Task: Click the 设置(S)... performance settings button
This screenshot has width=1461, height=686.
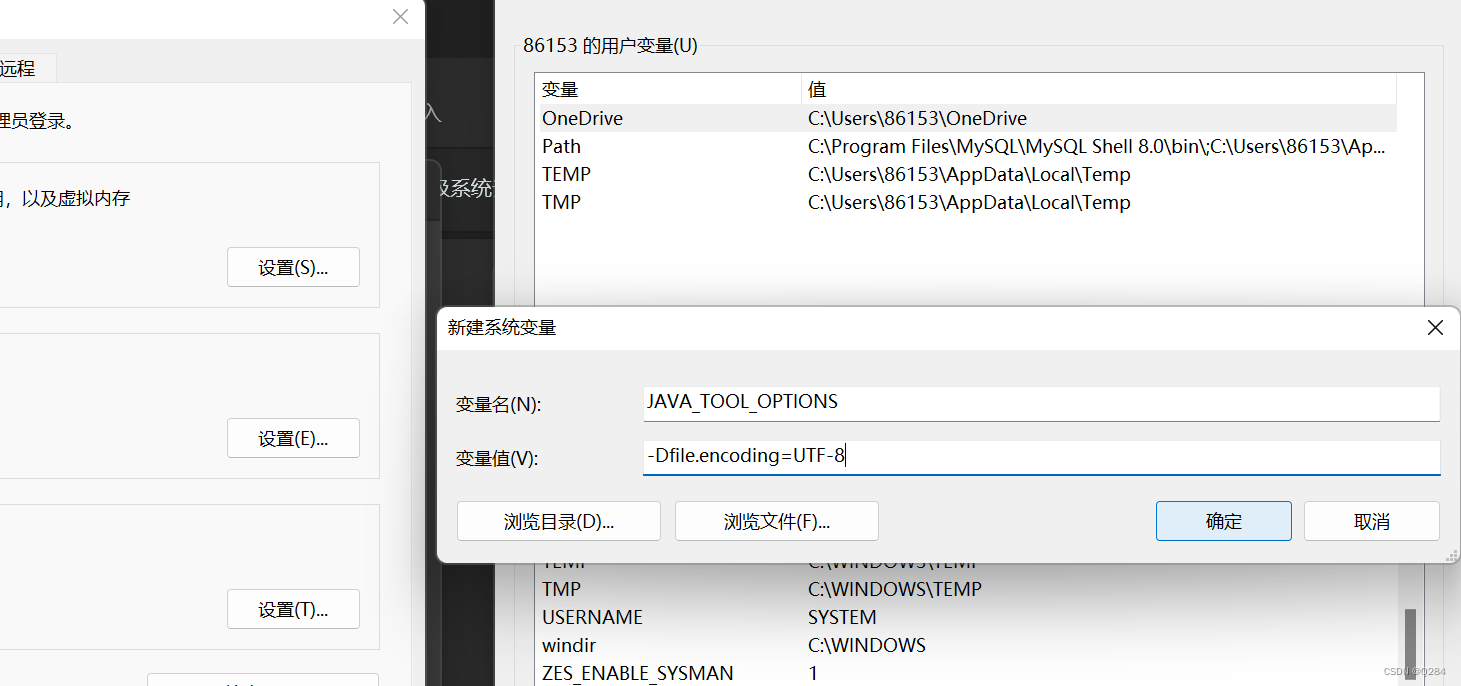Action: (293, 267)
